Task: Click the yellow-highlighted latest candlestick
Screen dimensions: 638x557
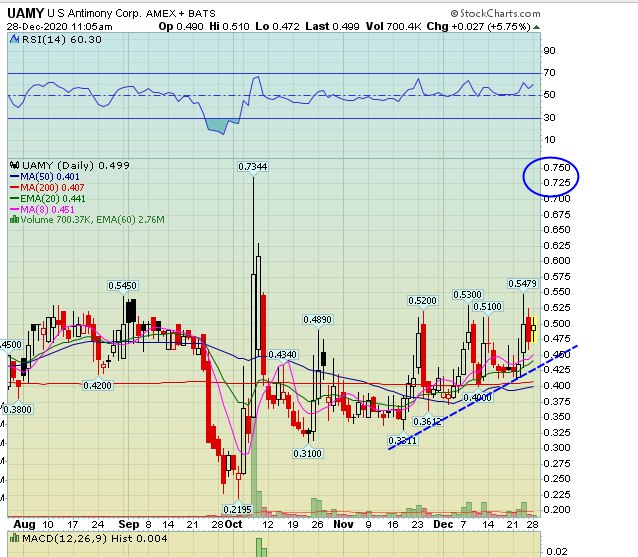Action: click(533, 328)
